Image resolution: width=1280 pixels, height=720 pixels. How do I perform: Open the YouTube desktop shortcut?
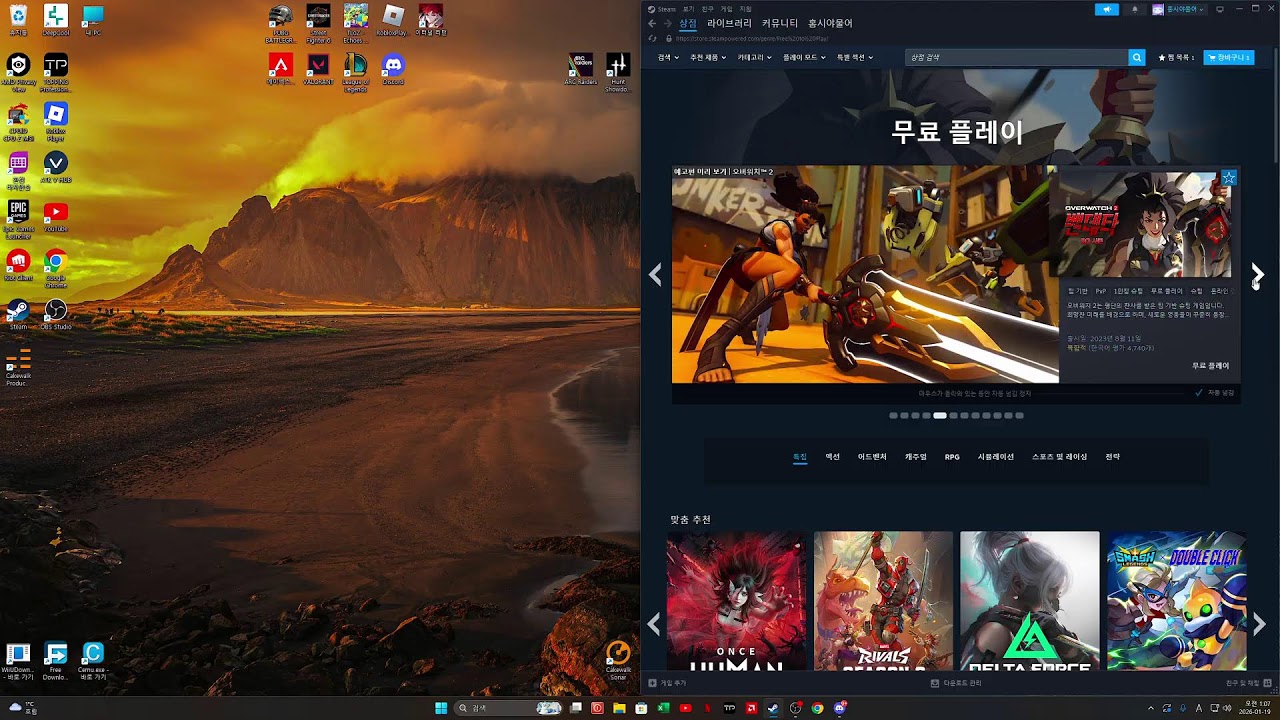click(56, 216)
